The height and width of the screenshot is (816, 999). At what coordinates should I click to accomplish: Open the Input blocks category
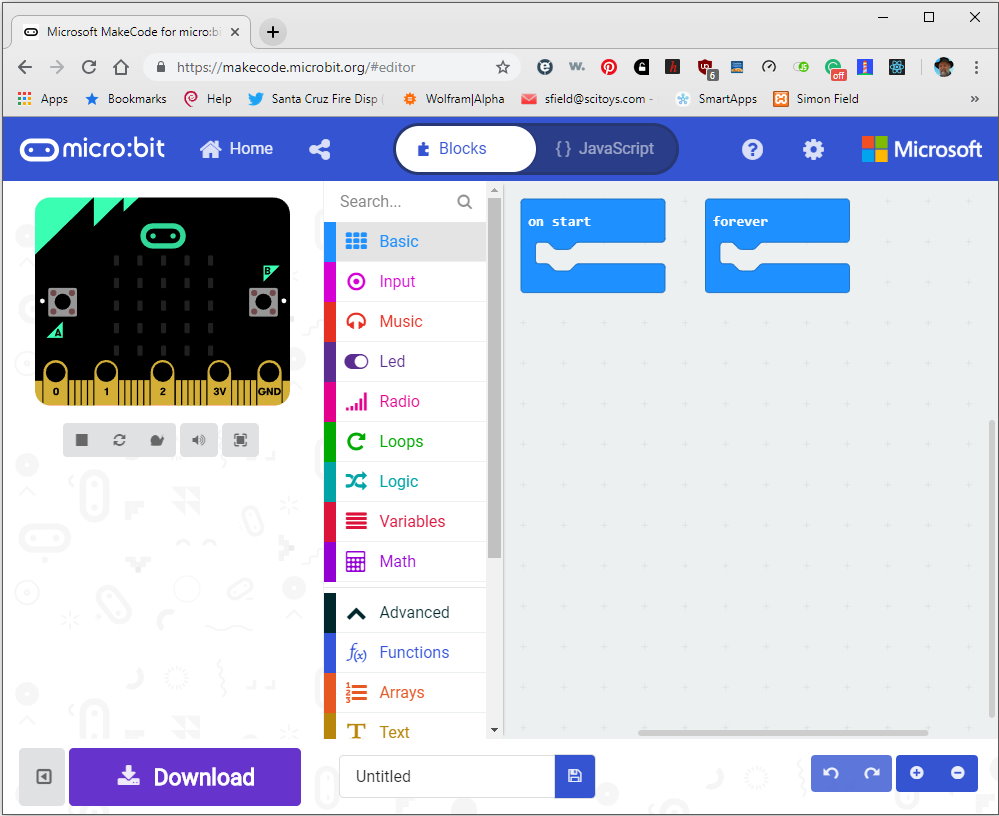tap(405, 282)
